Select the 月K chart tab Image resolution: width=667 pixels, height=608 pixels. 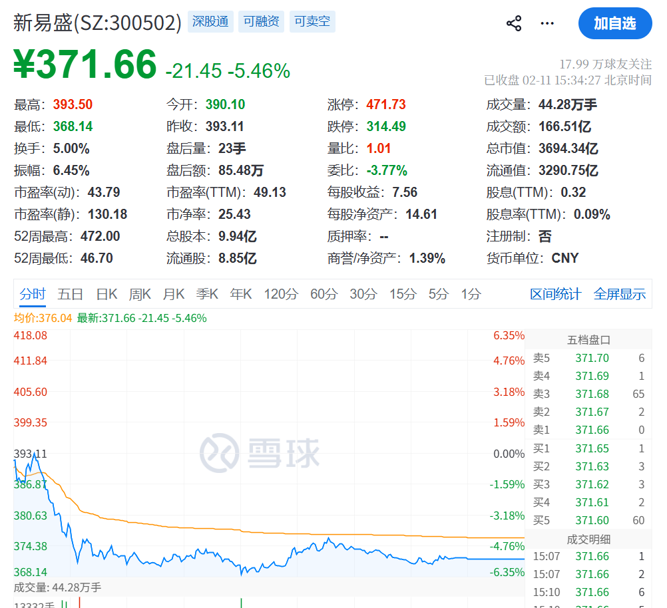tap(174, 294)
